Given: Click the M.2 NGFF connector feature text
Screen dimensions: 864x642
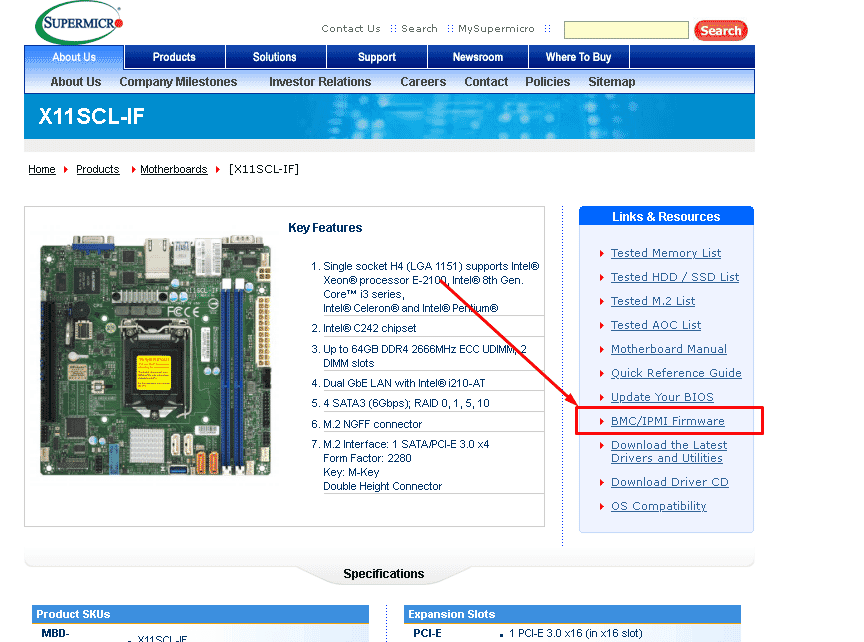Looking at the screenshot, I should coord(372,424).
